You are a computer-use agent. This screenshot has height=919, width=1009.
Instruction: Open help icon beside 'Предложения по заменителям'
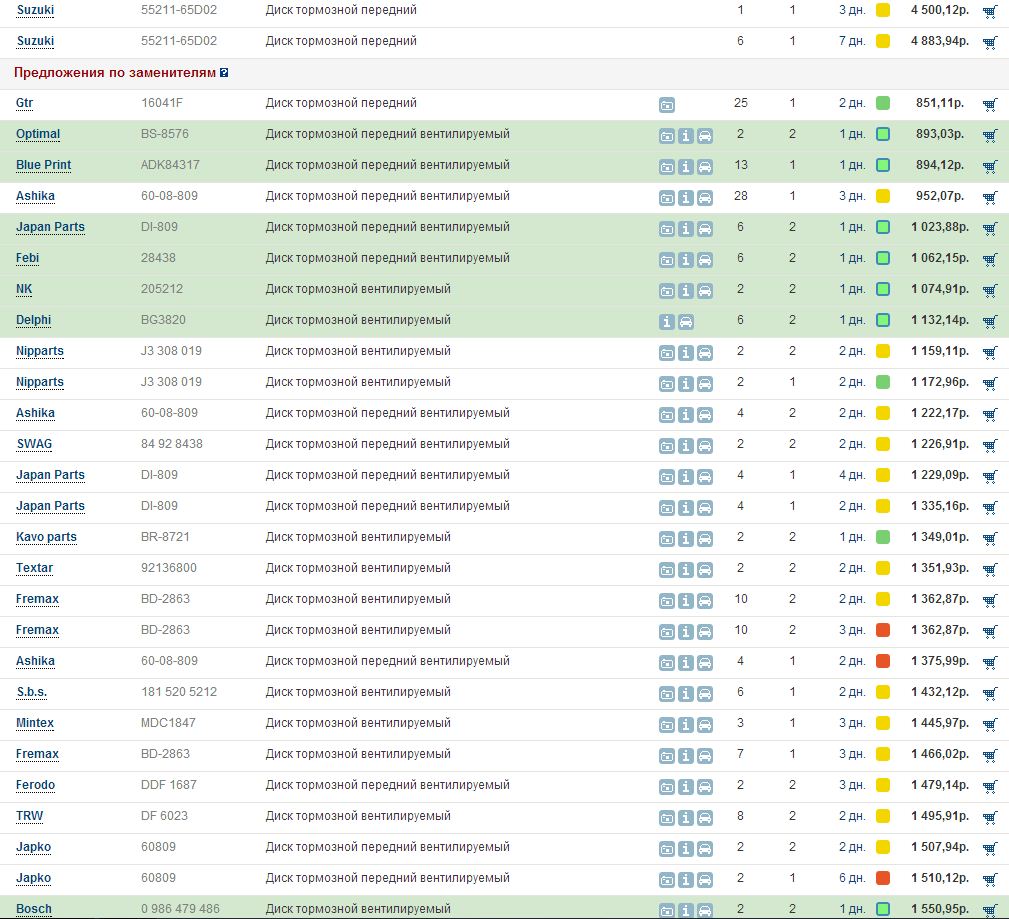[224, 73]
